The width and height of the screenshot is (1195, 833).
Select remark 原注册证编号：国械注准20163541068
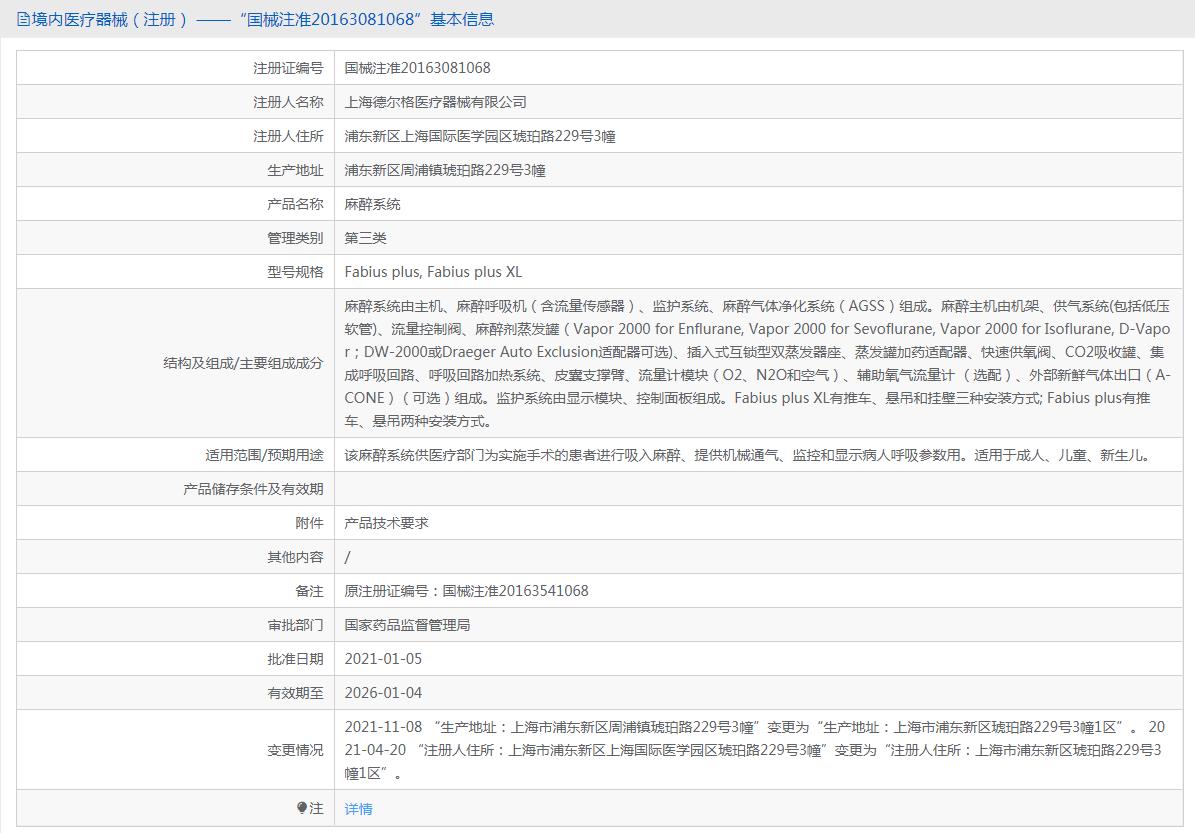466,591
